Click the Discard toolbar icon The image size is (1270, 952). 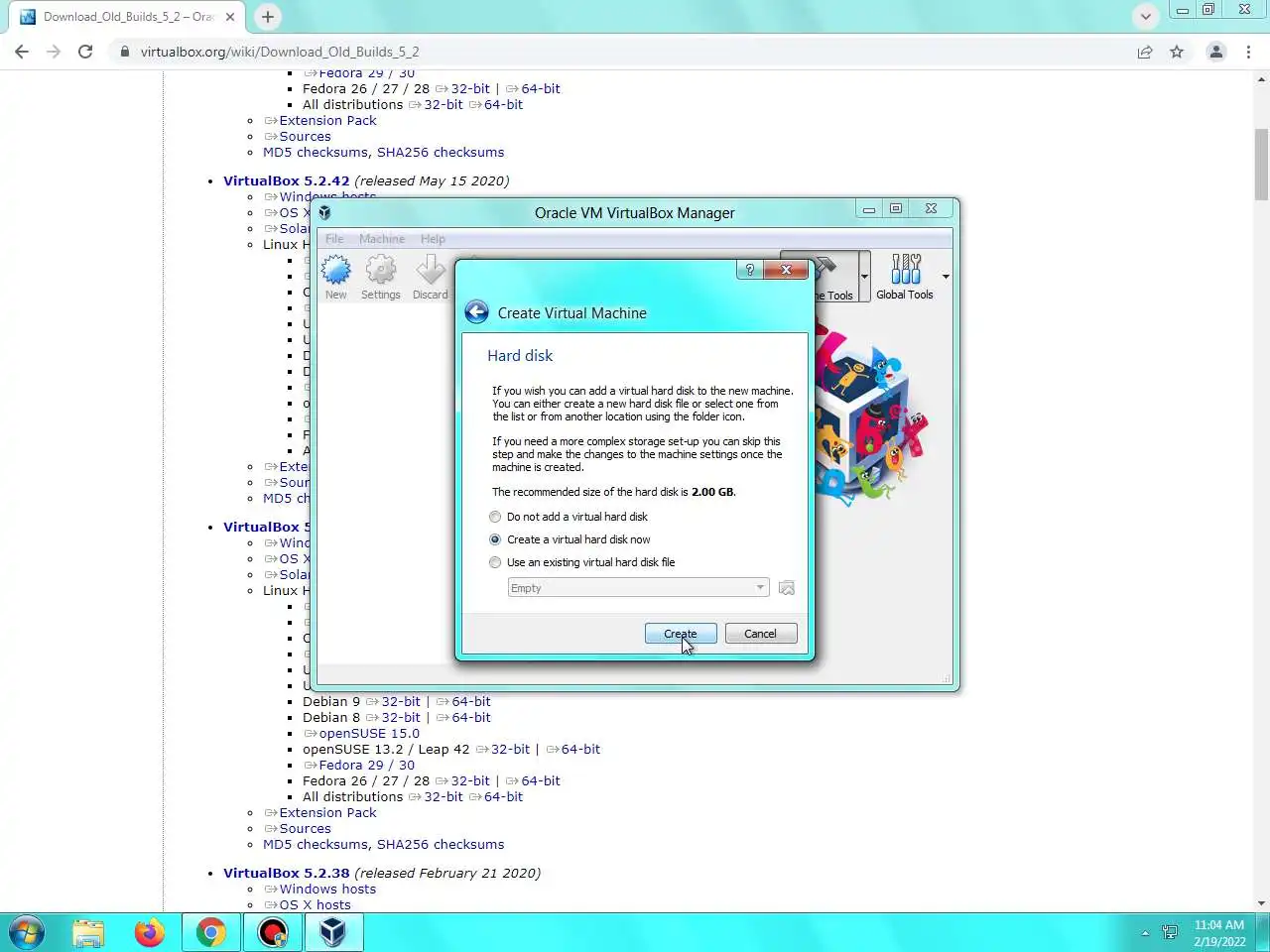point(430,277)
